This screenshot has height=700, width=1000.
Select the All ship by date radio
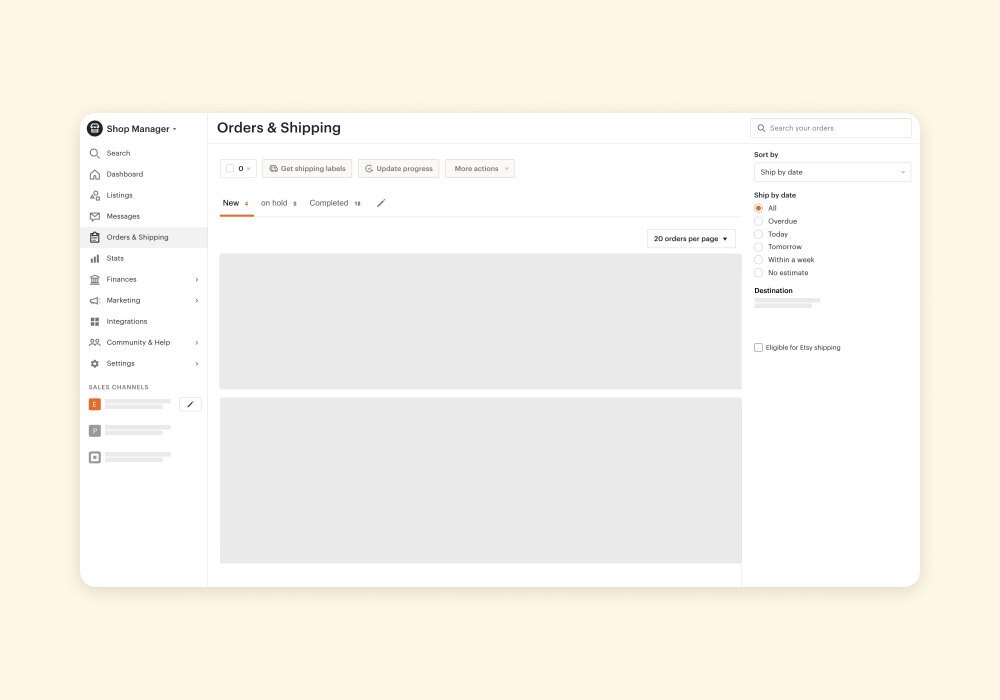pos(758,208)
